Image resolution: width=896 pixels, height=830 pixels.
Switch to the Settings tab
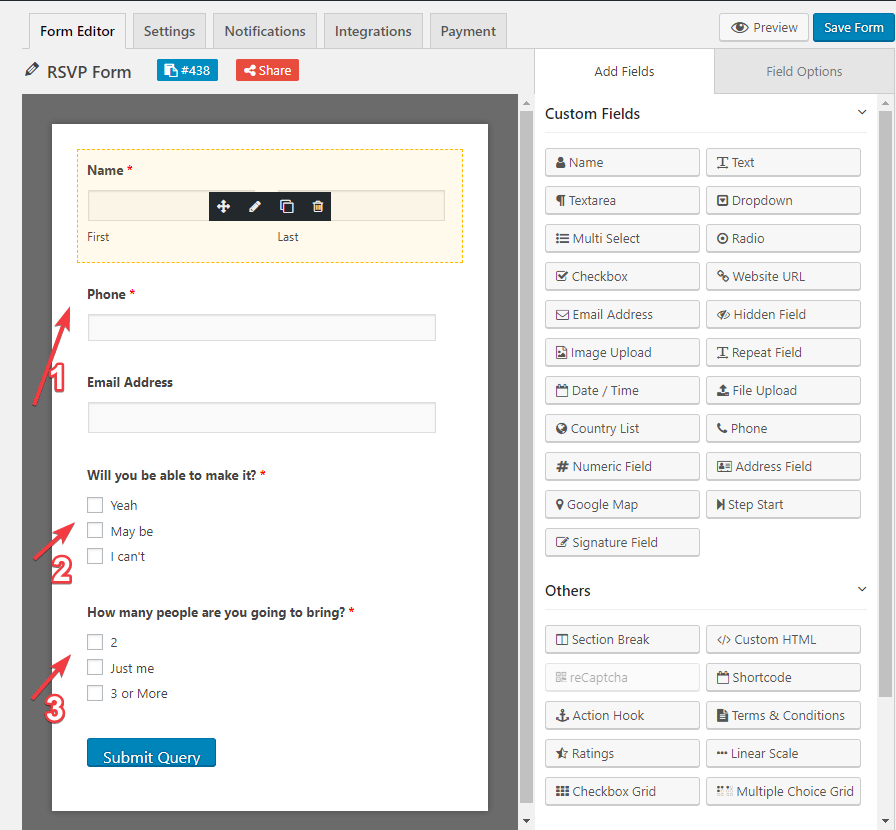[x=169, y=31]
